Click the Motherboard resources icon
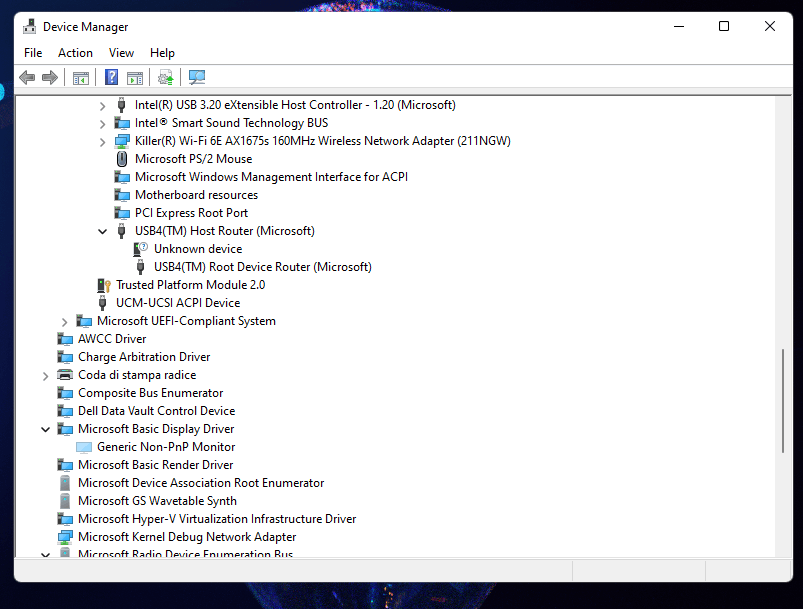The height and width of the screenshot is (613, 807). pyautogui.click(x=122, y=195)
